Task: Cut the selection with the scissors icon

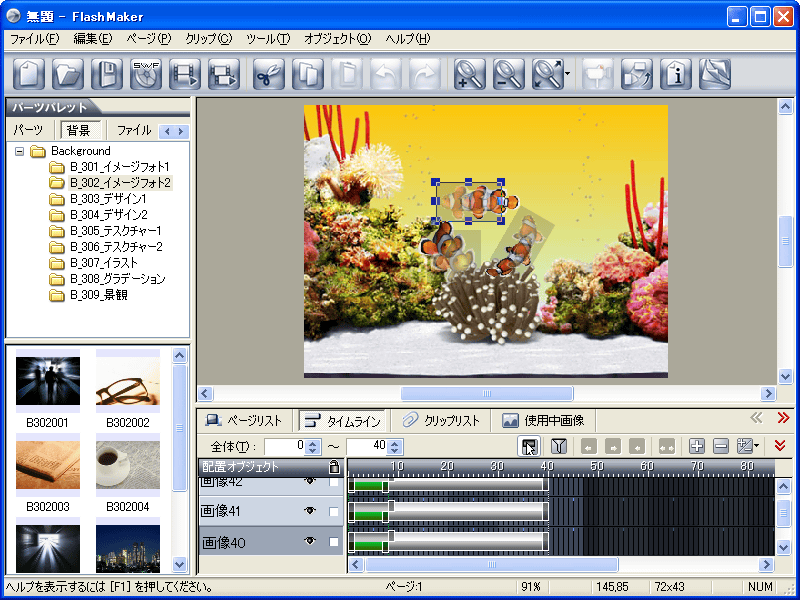Action: click(x=269, y=74)
